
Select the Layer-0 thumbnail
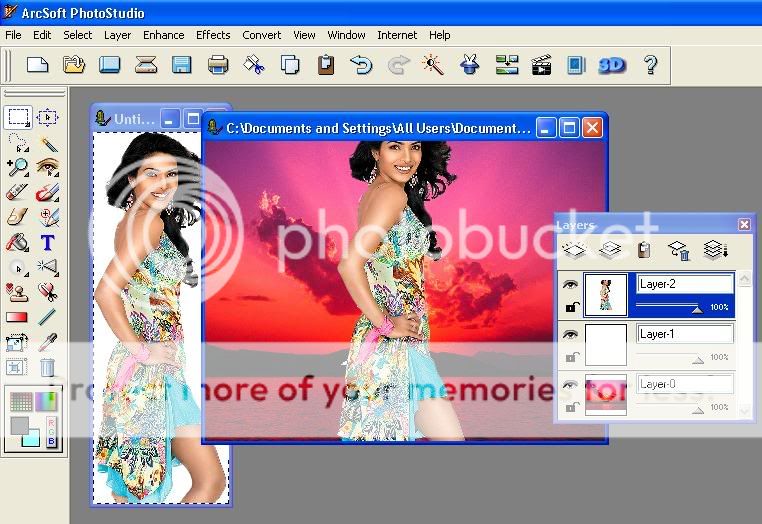[606, 395]
